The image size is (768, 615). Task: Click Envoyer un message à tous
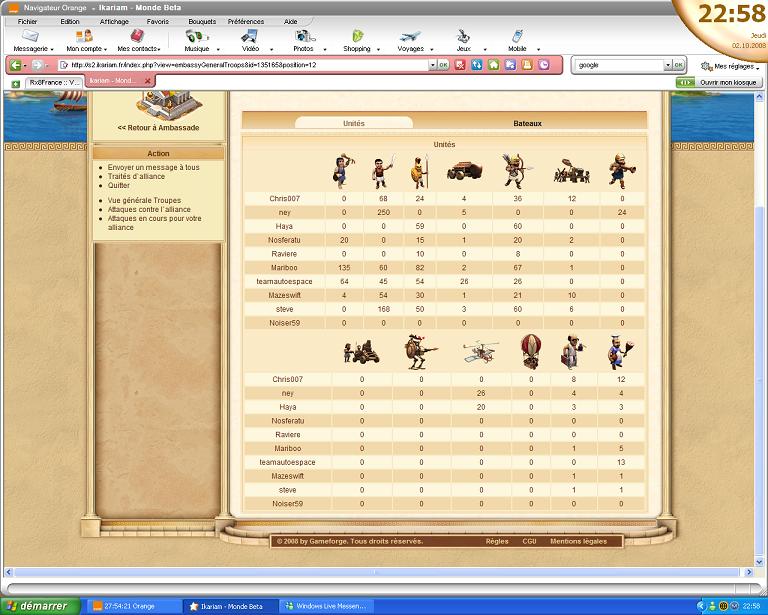153,167
